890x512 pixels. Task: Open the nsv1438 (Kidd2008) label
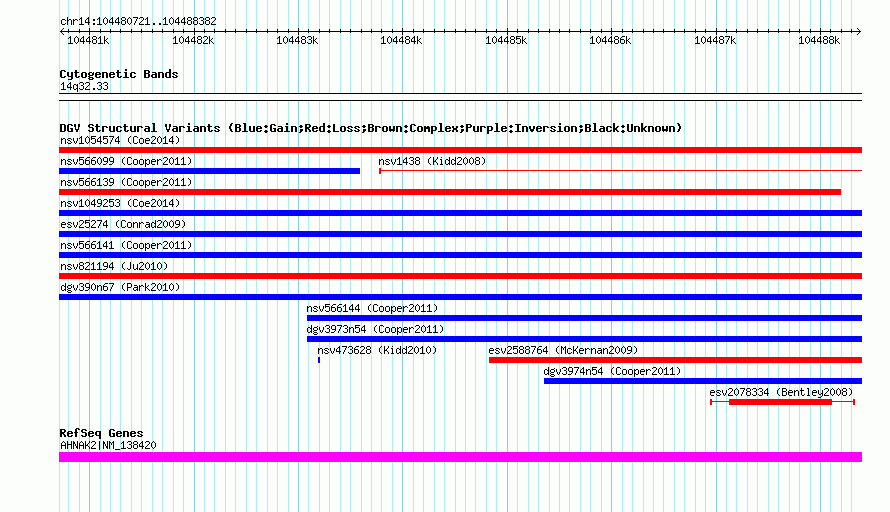point(432,161)
